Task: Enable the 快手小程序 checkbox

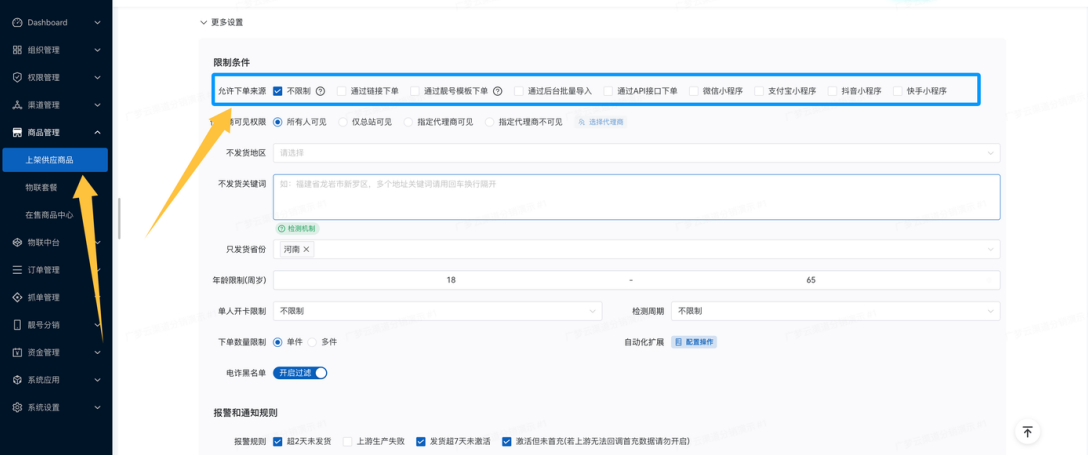Action: click(x=898, y=91)
